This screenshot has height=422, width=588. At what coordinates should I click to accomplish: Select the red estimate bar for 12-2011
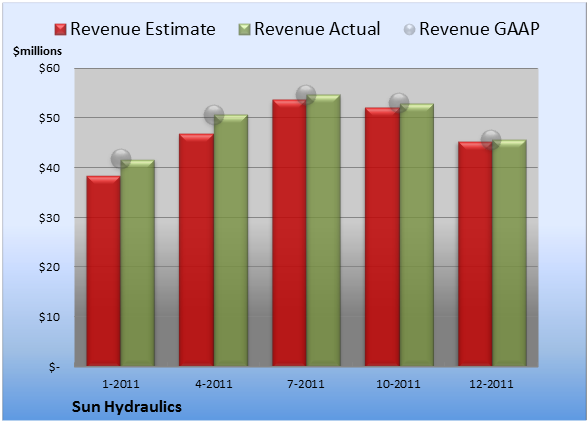[x=475, y=254]
